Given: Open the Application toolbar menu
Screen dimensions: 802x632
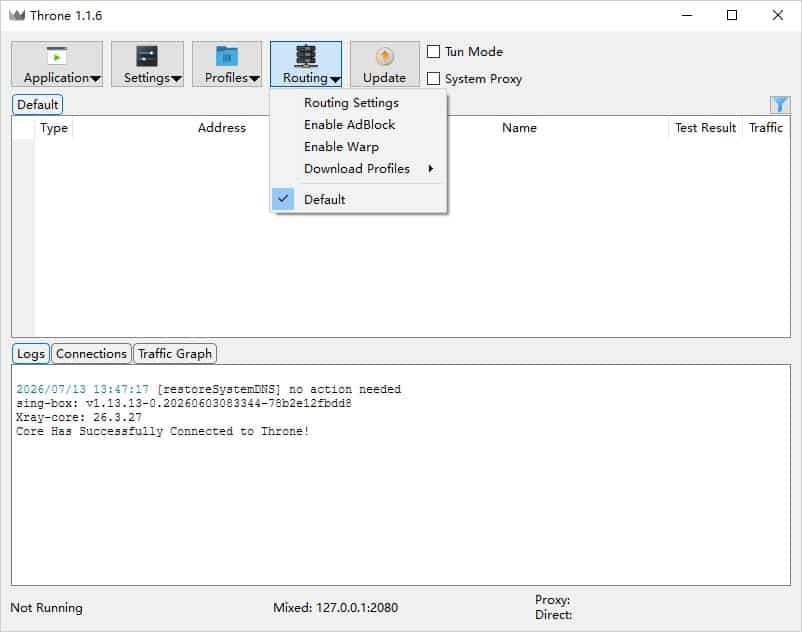Looking at the screenshot, I should (57, 64).
